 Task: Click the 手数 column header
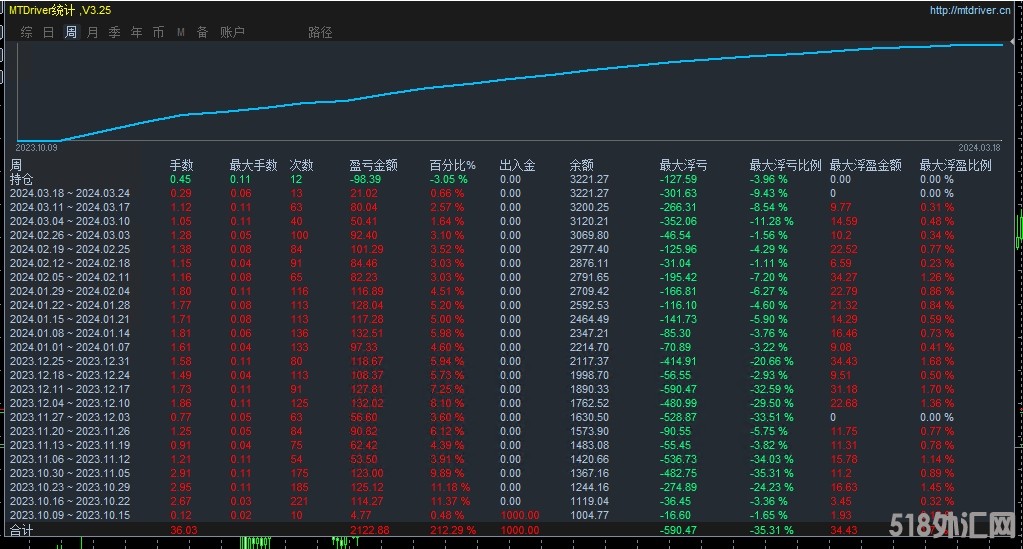pyautogui.click(x=181, y=165)
